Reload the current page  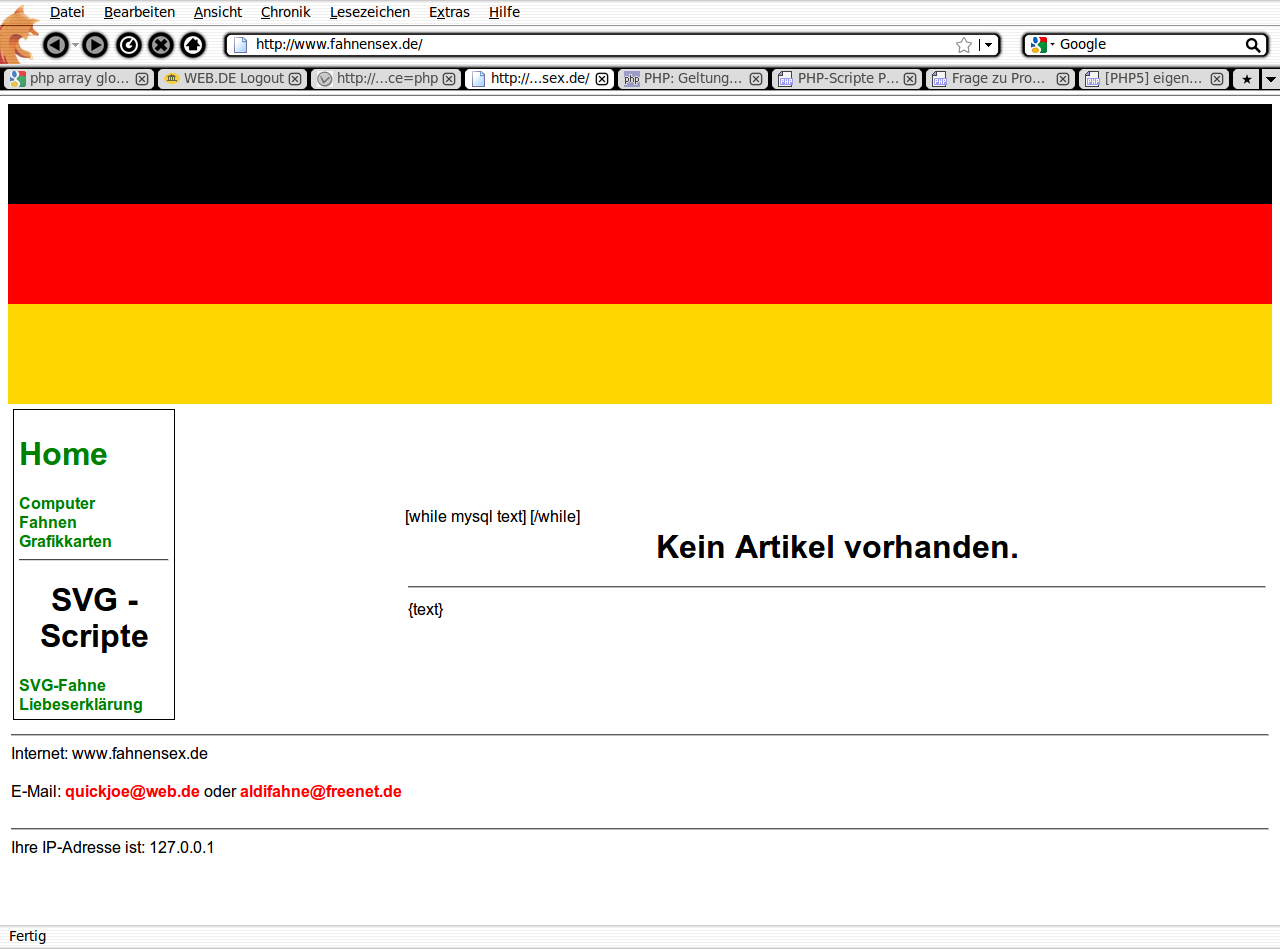pyautogui.click(x=129, y=45)
